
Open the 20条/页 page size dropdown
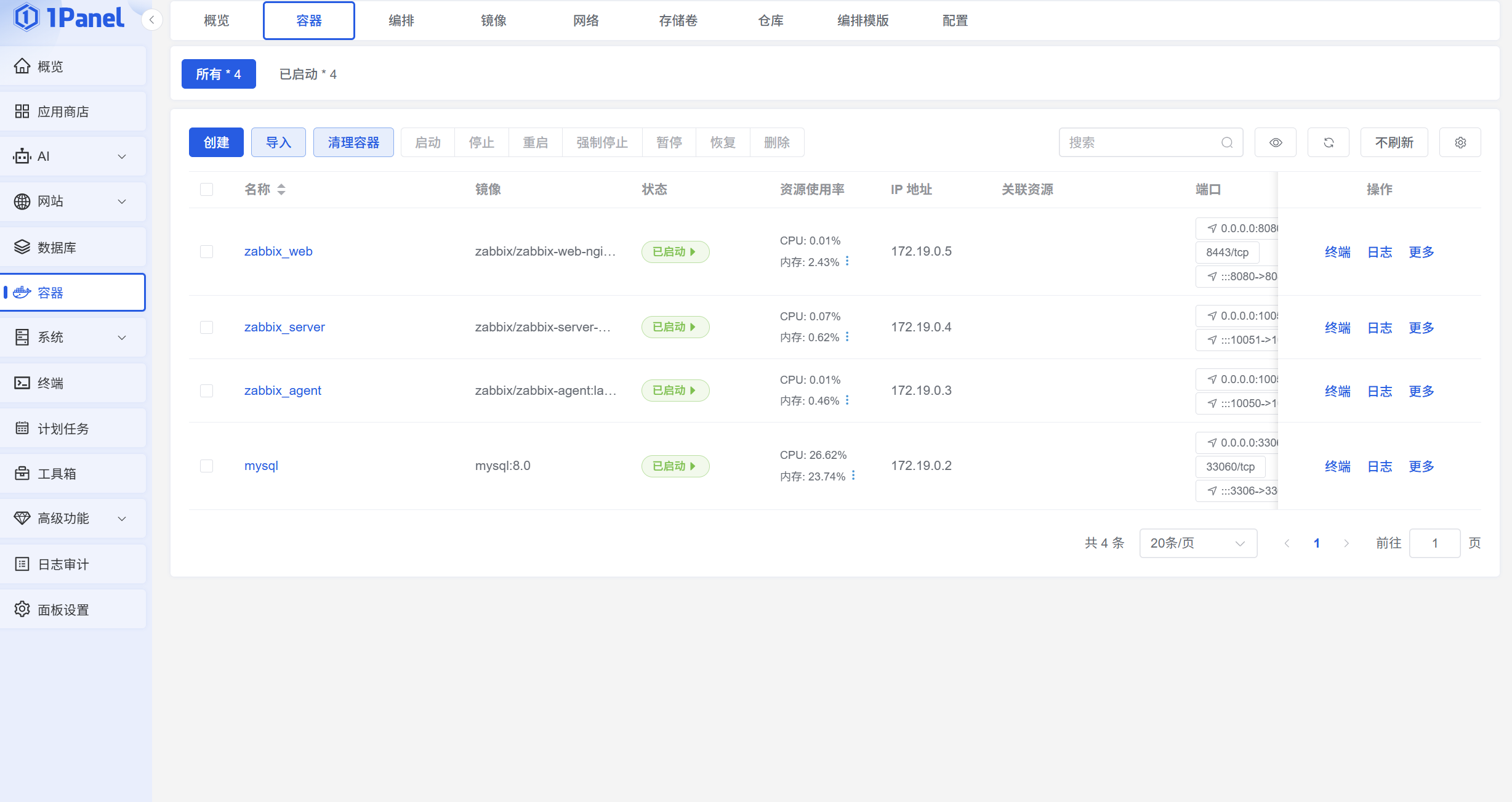(1197, 543)
